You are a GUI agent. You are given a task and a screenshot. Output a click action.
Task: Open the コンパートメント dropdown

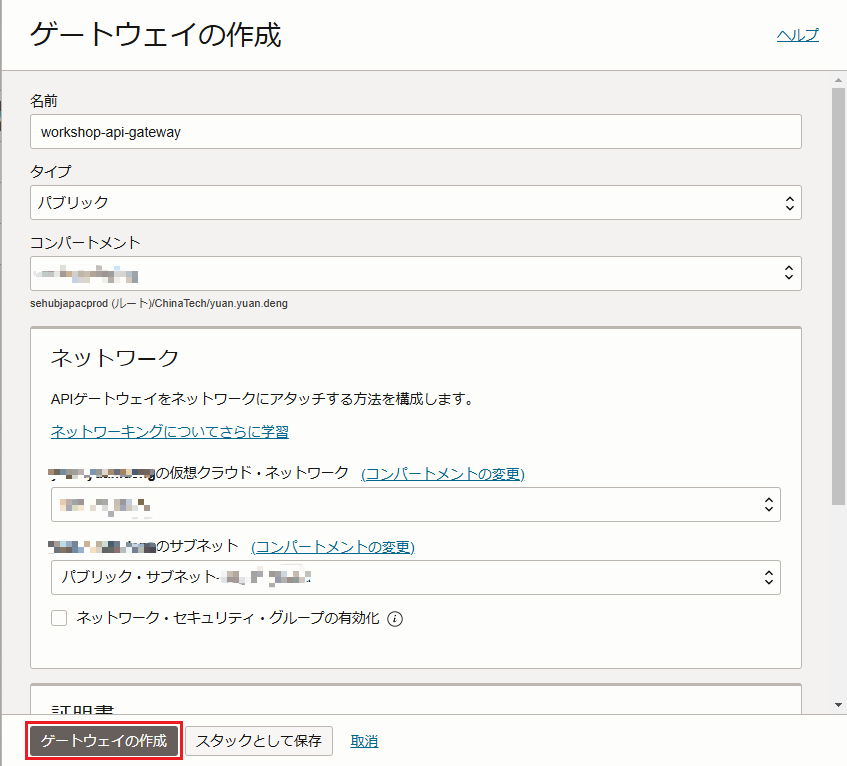click(416, 272)
